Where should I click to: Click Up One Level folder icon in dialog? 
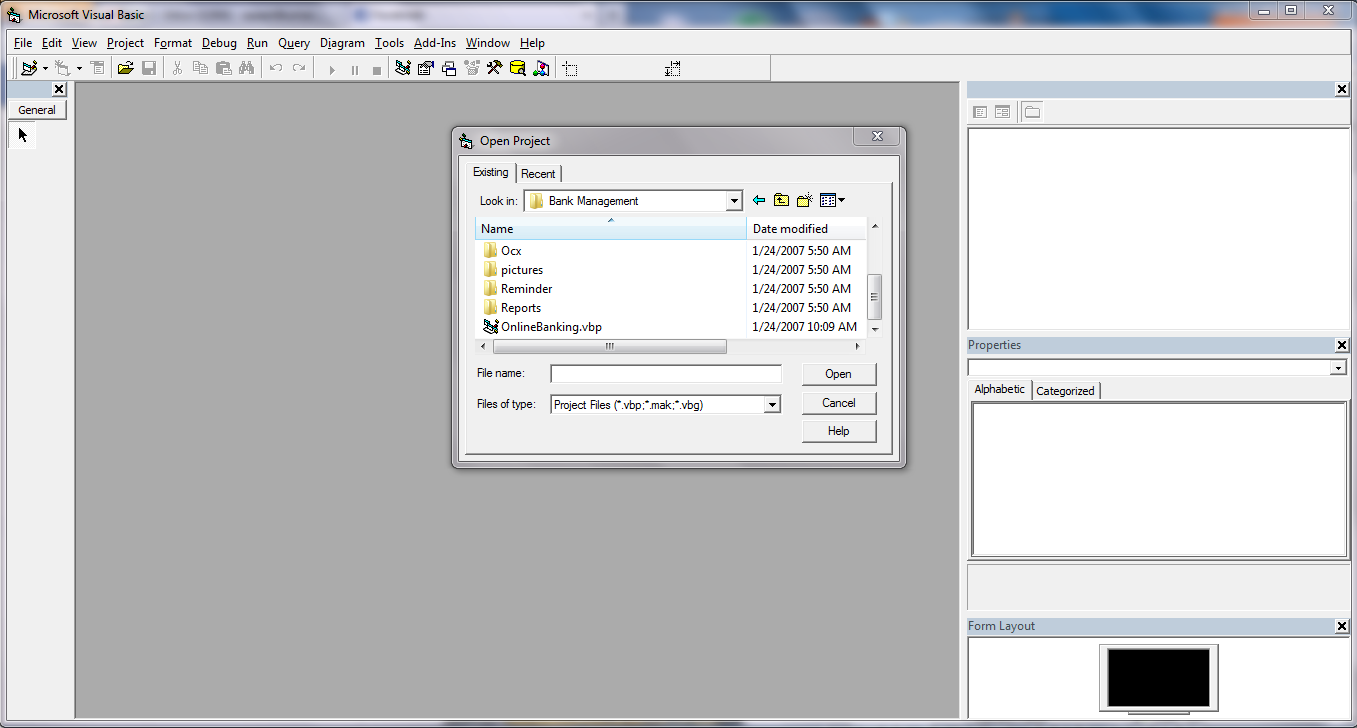(781, 200)
